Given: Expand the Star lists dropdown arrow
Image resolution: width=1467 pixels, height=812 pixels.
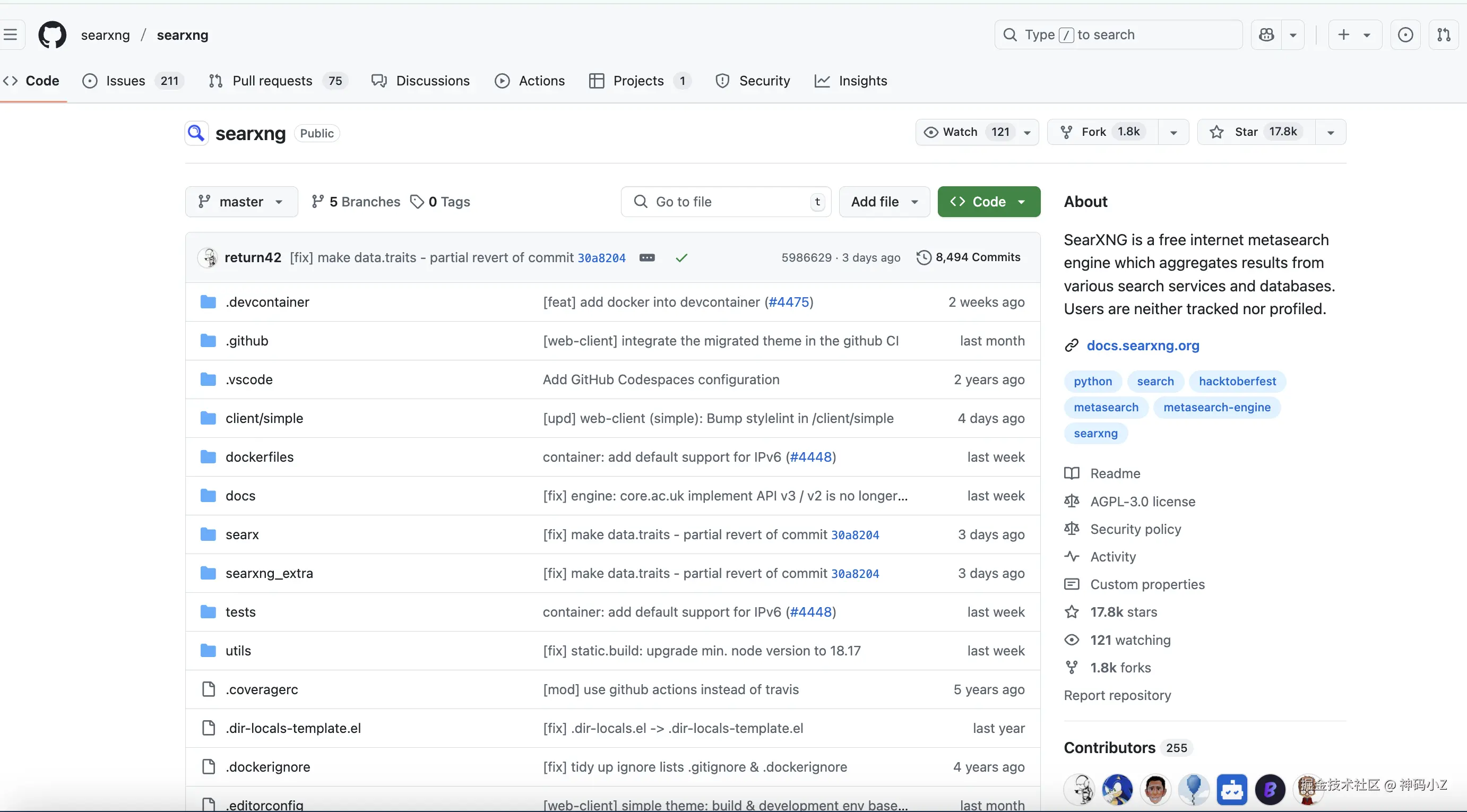Looking at the screenshot, I should 1330,132.
